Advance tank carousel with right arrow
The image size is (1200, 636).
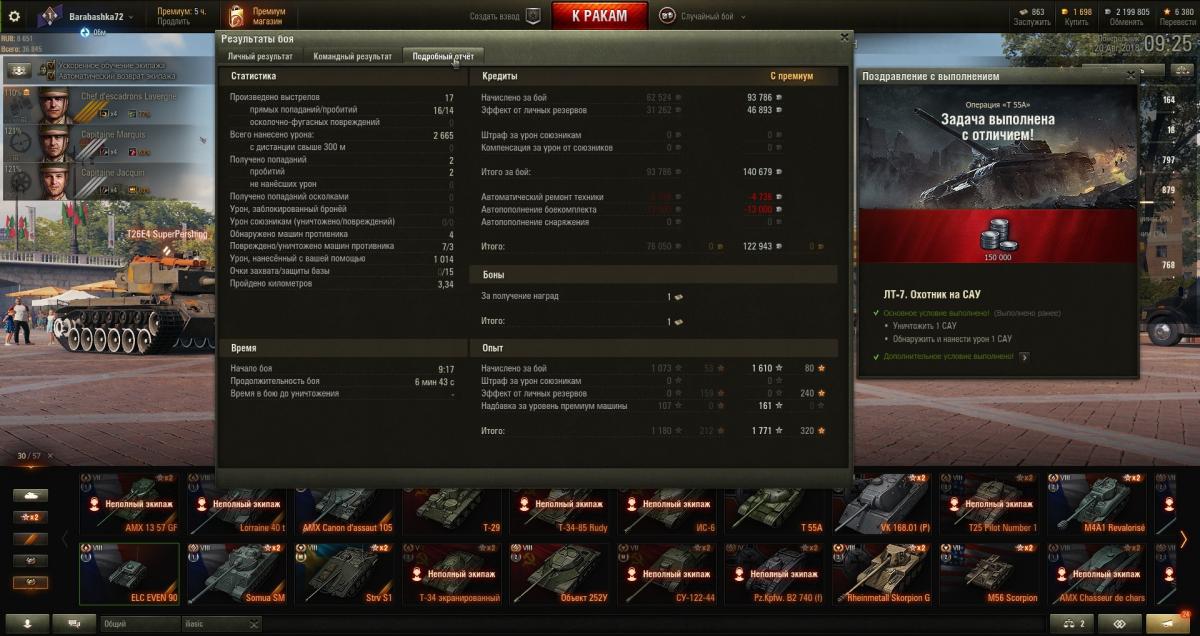tap(1184, 539)
